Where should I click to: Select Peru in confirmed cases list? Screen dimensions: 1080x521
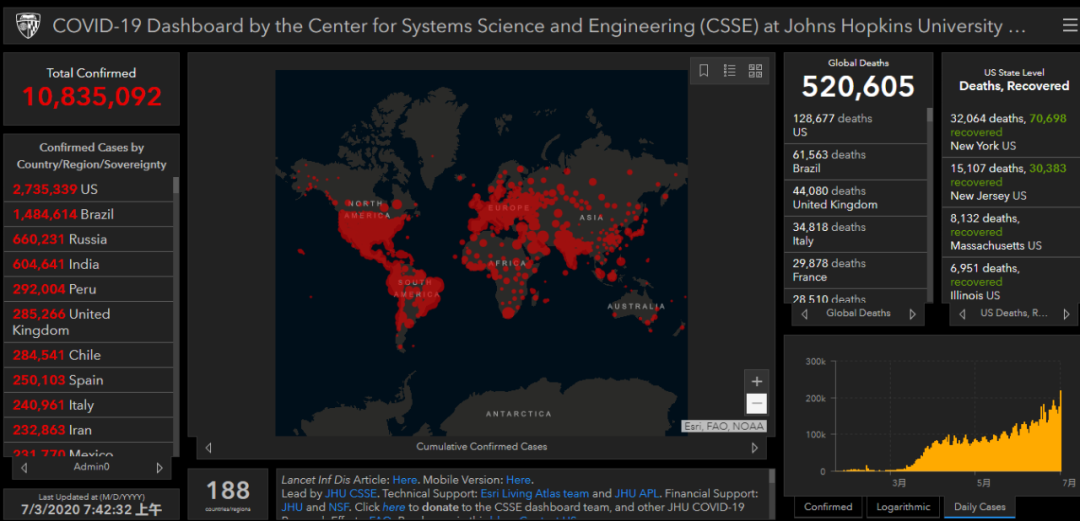pyautogui.click(x=88, y=289)
